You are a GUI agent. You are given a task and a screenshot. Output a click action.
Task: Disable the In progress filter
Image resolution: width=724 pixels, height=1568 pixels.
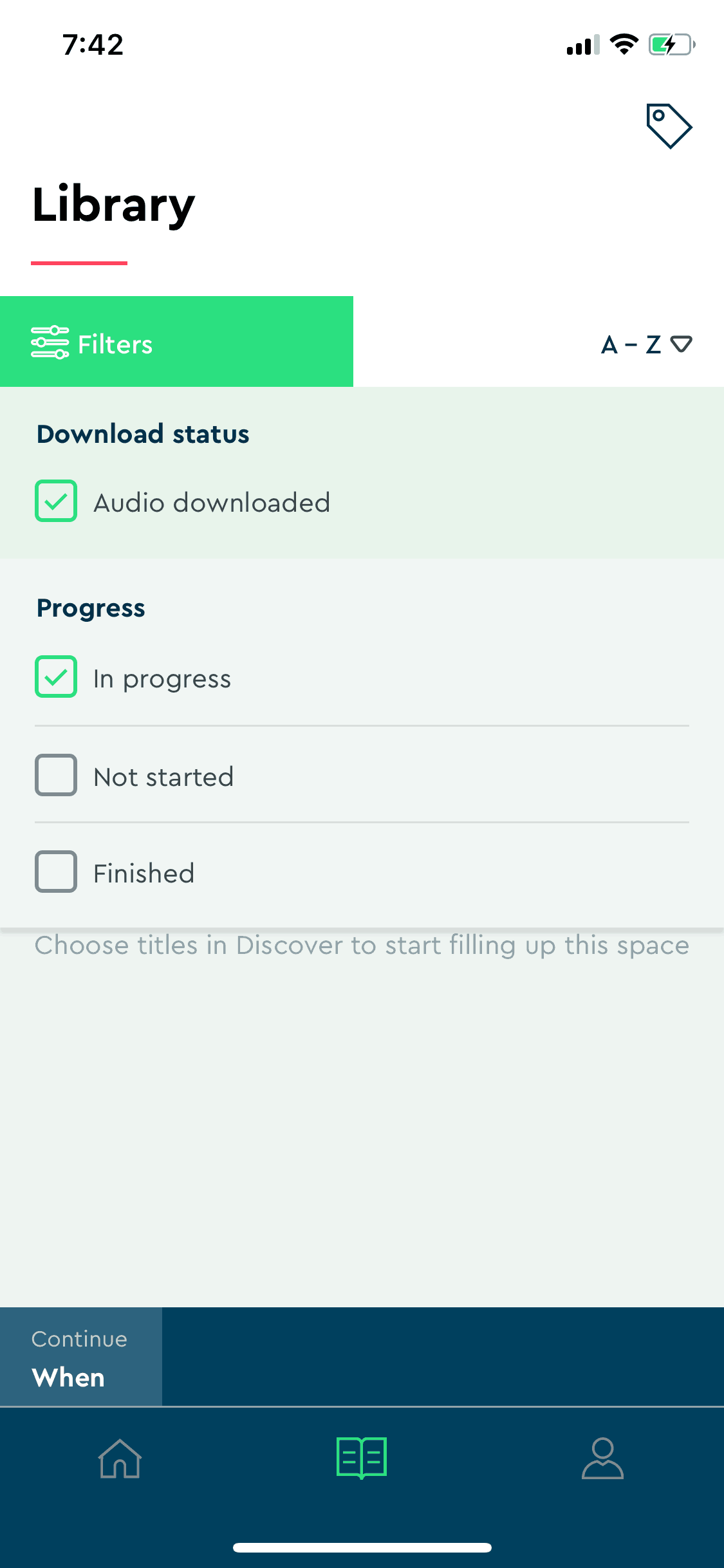pos(56,677)
